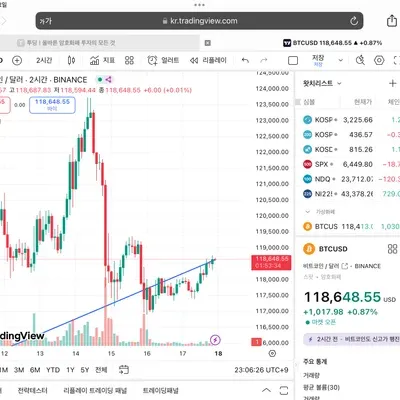Screen dimensions: 400x400
Task: Click the axis target icon below price scale
Action: [272, 353]
